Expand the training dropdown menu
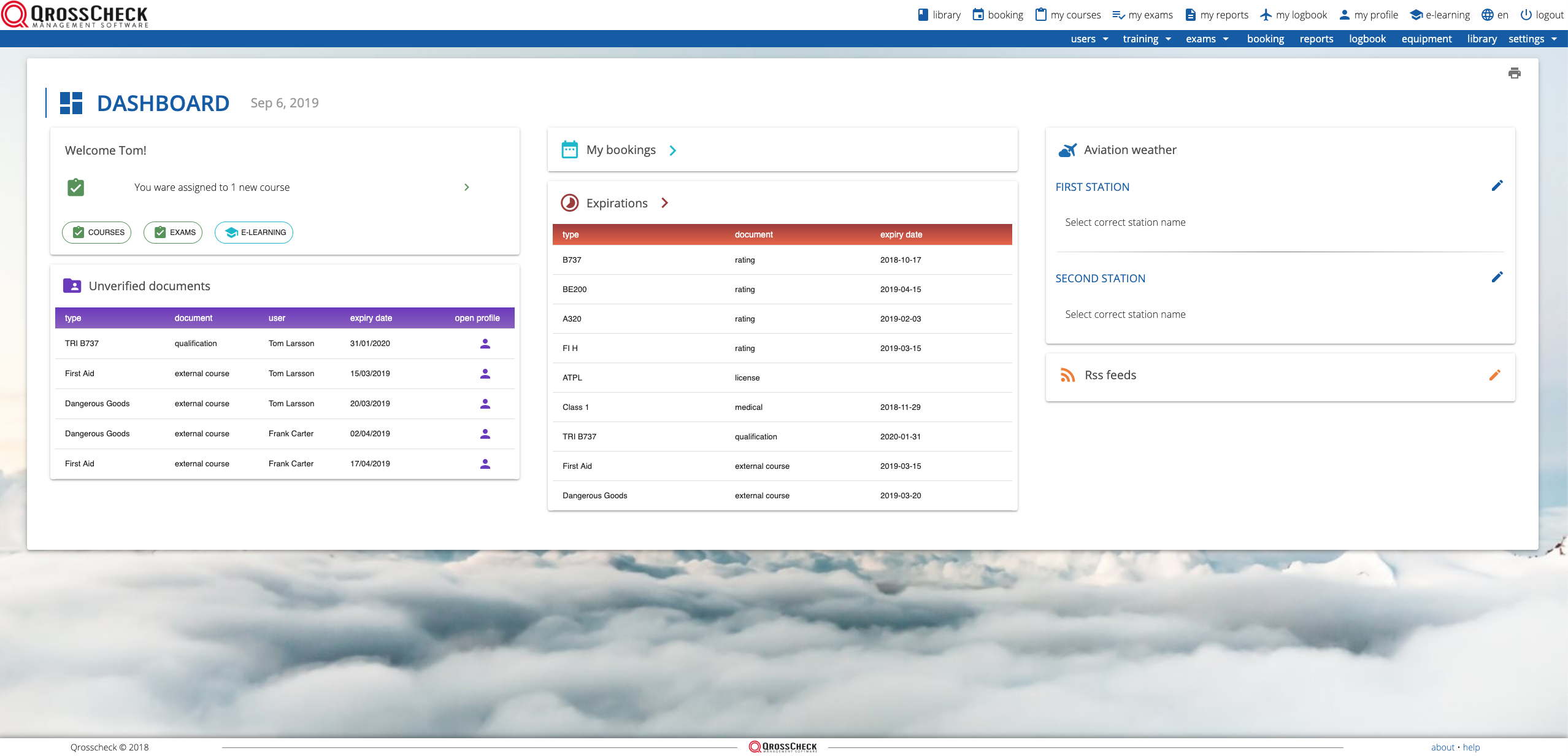The width and height of the screenshot is (1568, 756). 1147,39
